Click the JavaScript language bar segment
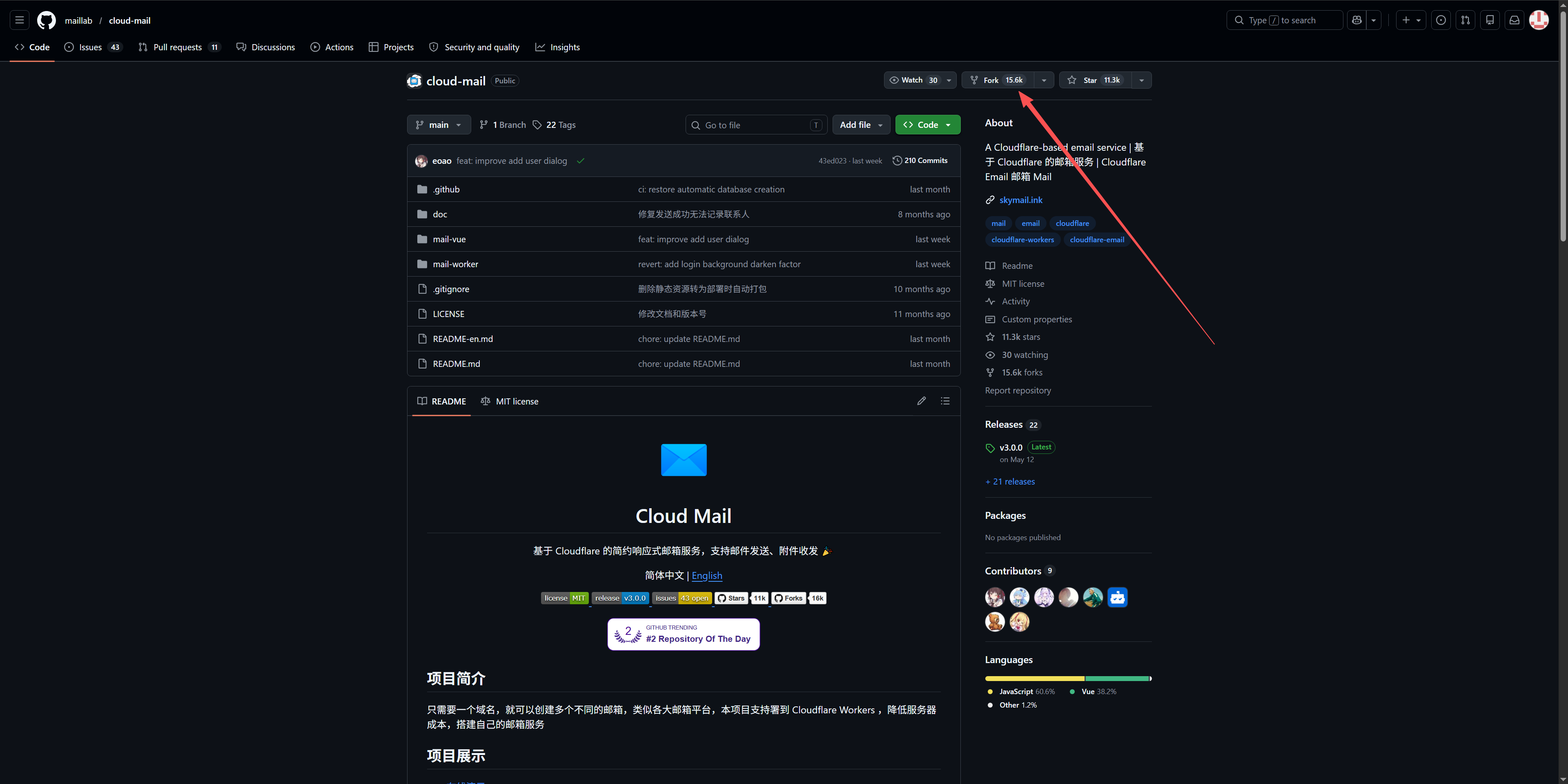The width and height of the screenshot is (1568, 784). coord(1035,678)
